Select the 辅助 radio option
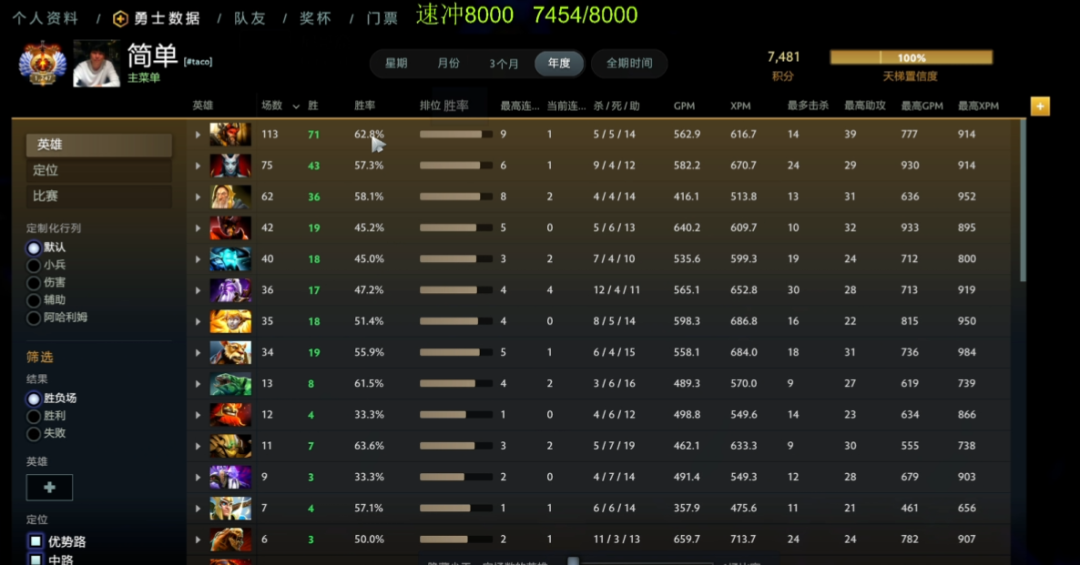The width and height of the screenshot is (1080, 565). point(33,300)
